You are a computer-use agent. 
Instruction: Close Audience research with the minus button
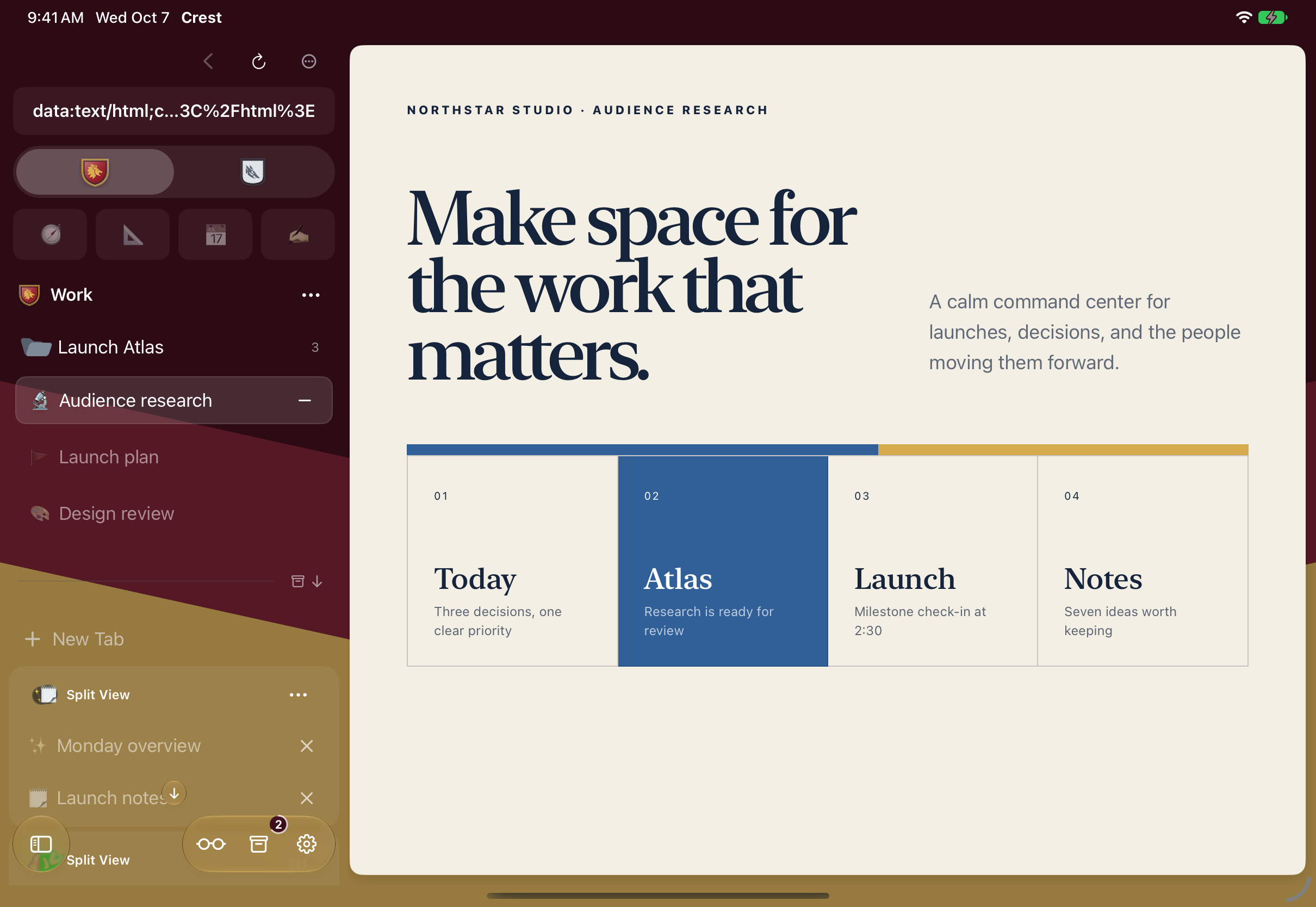(305, 401)
